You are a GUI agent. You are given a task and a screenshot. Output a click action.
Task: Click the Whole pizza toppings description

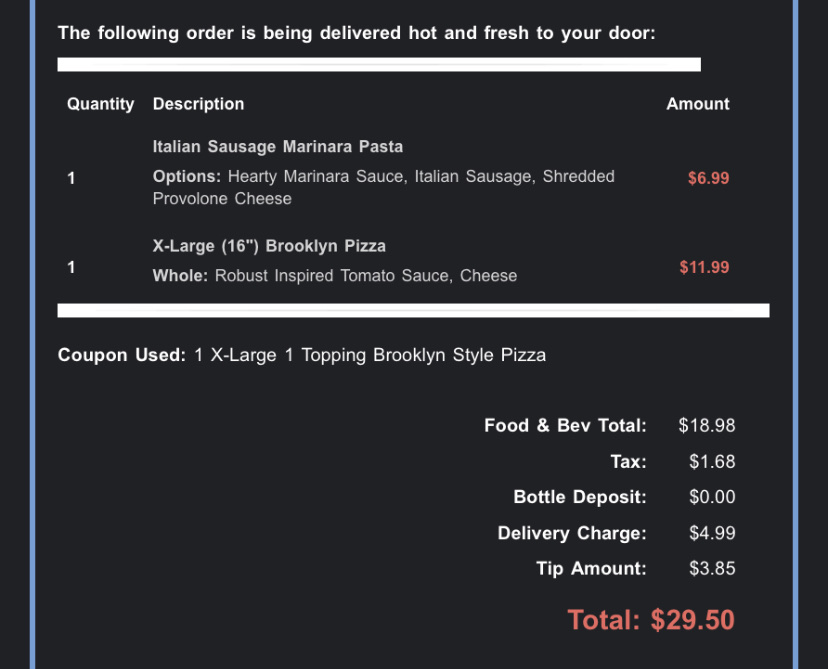pos(334,276)
